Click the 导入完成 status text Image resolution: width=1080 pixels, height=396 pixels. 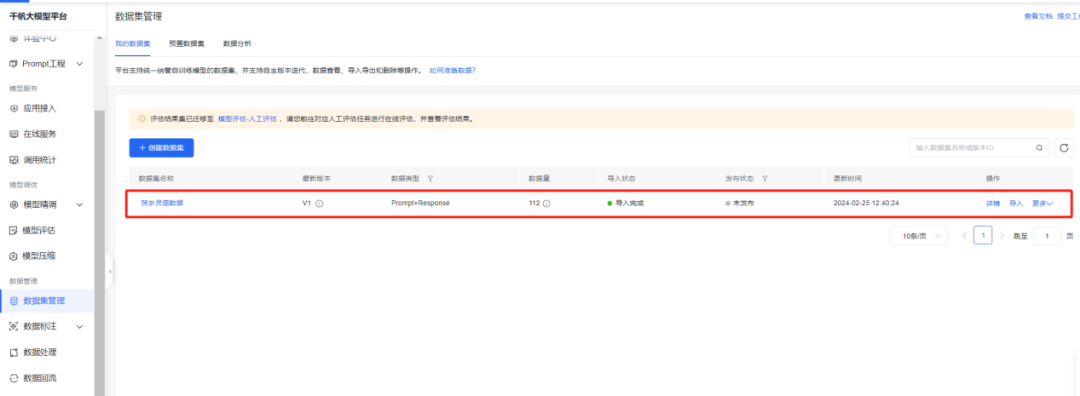click(x=629, y=204)
